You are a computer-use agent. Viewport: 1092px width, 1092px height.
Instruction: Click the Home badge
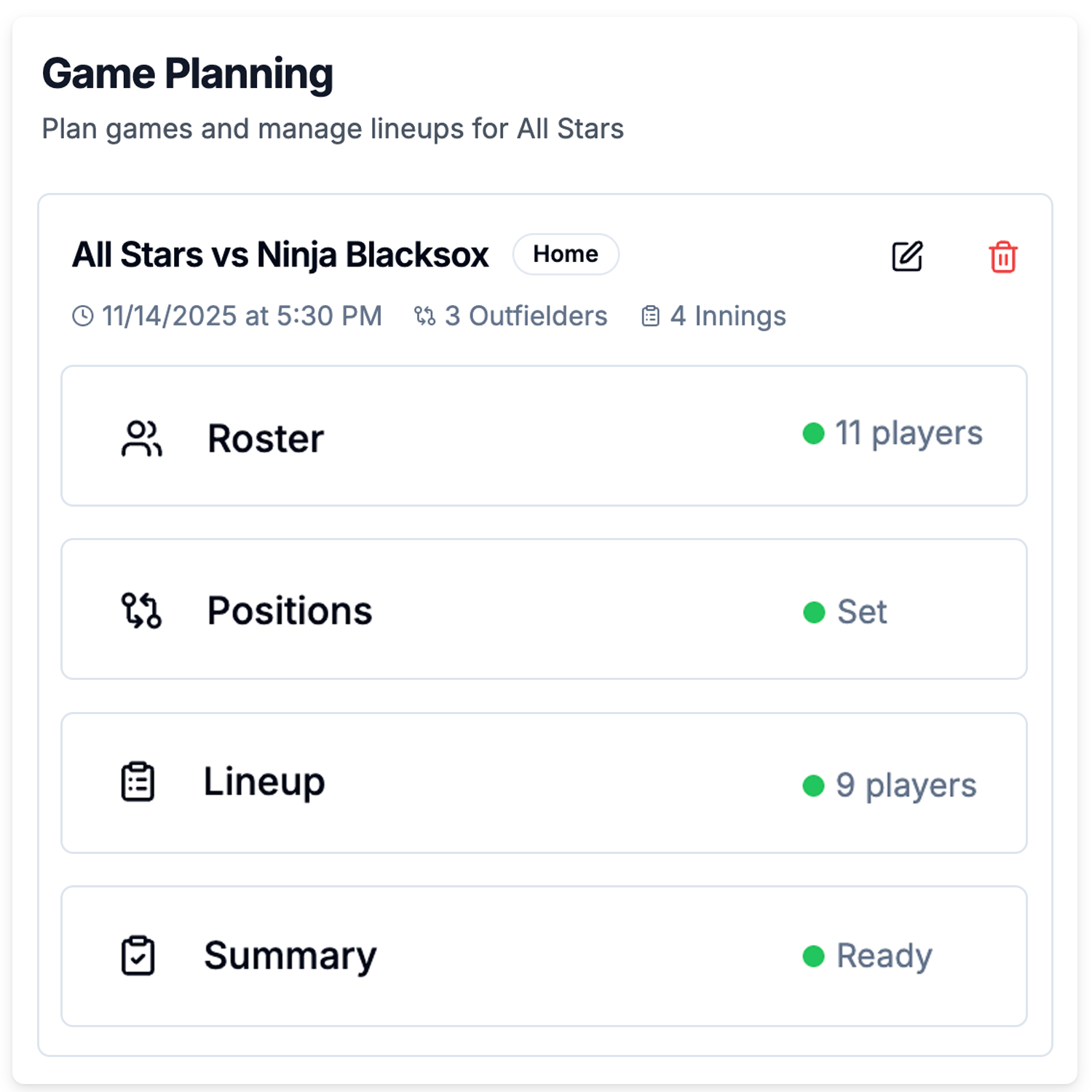(x=566, y=254)
